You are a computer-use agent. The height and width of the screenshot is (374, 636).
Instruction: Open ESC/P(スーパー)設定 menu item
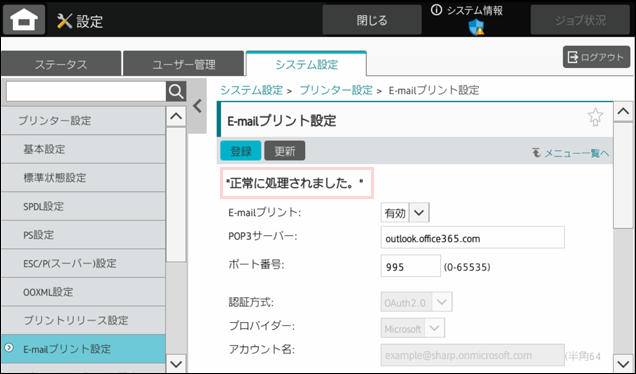coord(83,263)
